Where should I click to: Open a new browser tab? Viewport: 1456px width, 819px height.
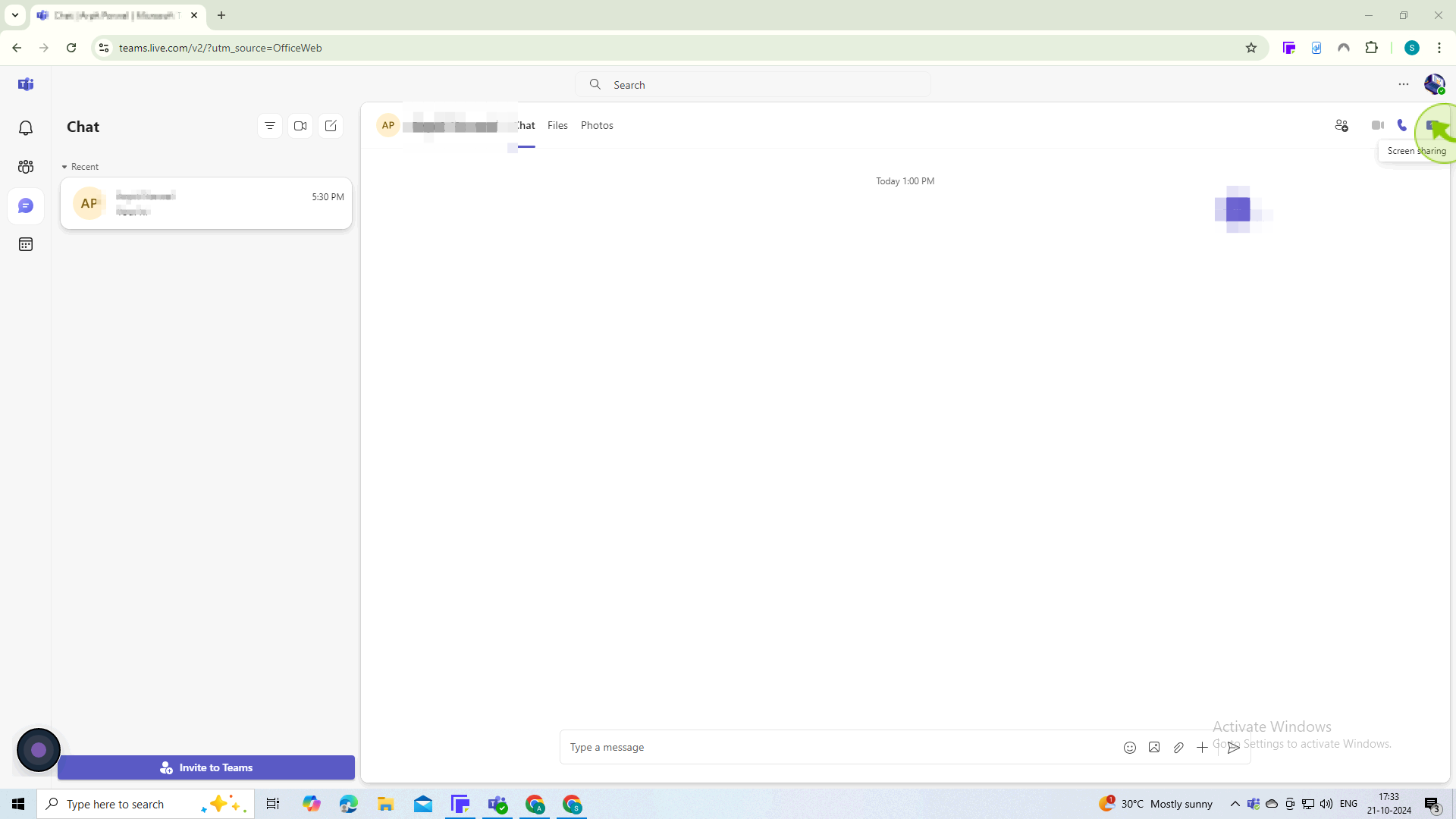click(x=221, y=15)
